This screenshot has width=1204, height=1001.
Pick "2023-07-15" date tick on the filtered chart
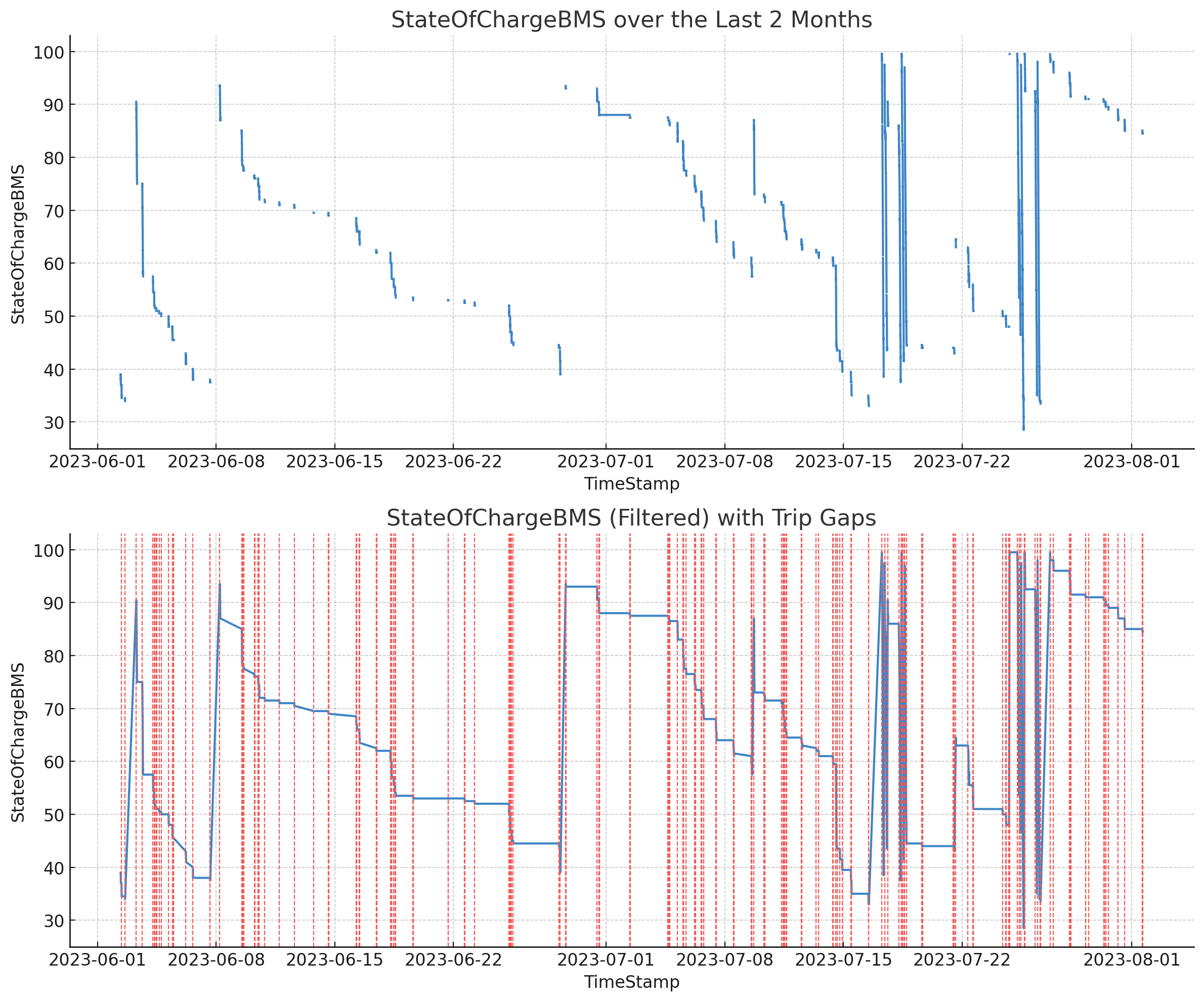843,960
